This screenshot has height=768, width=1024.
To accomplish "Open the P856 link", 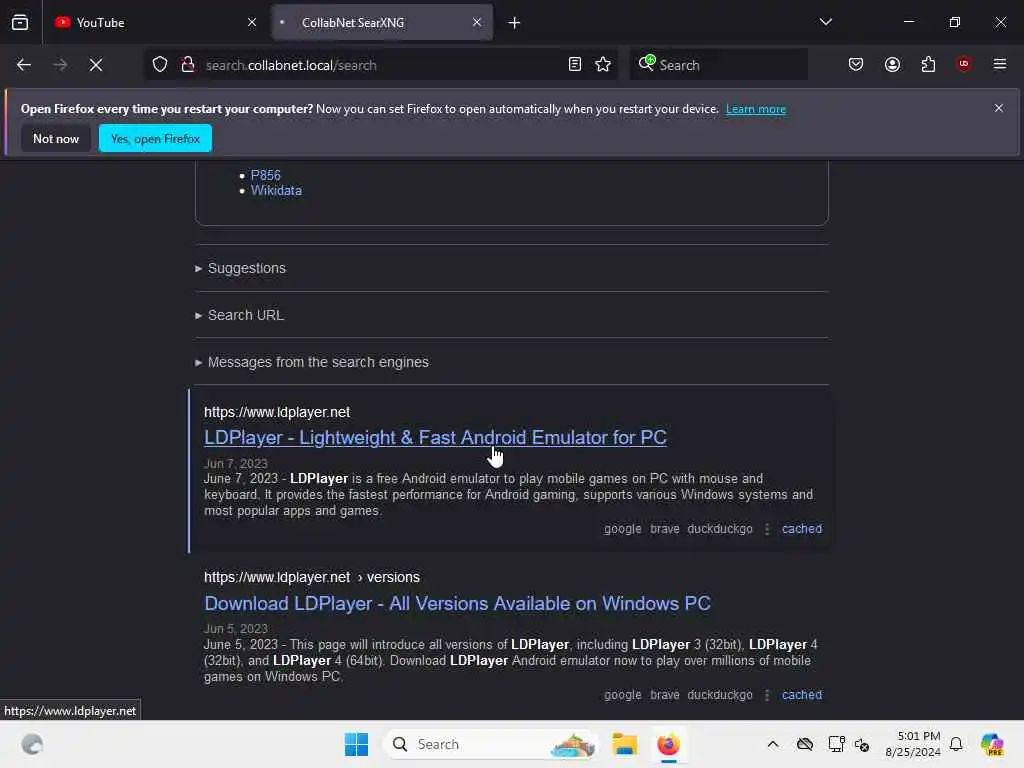I will click(x=266, y=175).
